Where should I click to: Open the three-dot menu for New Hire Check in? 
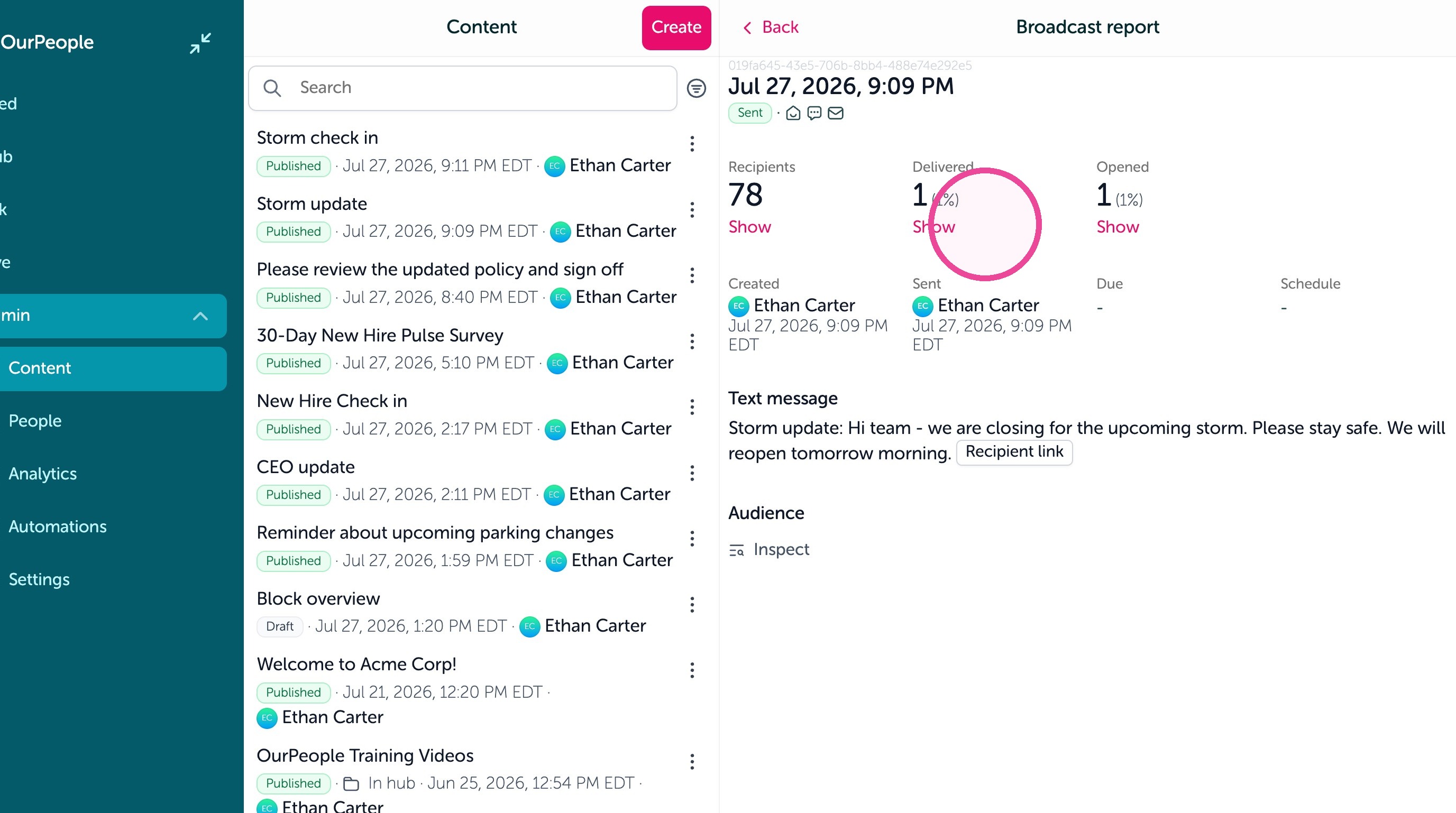tap(692, 407)
